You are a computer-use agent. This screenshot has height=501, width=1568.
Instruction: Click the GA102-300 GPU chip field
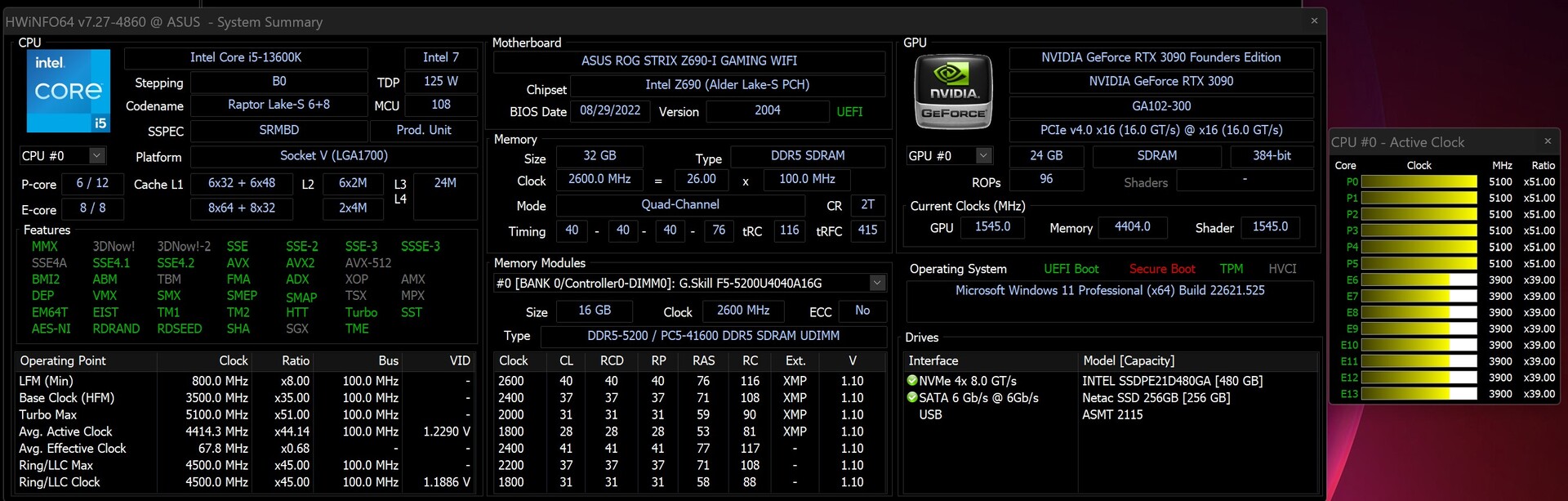[x=1160, y=106]
